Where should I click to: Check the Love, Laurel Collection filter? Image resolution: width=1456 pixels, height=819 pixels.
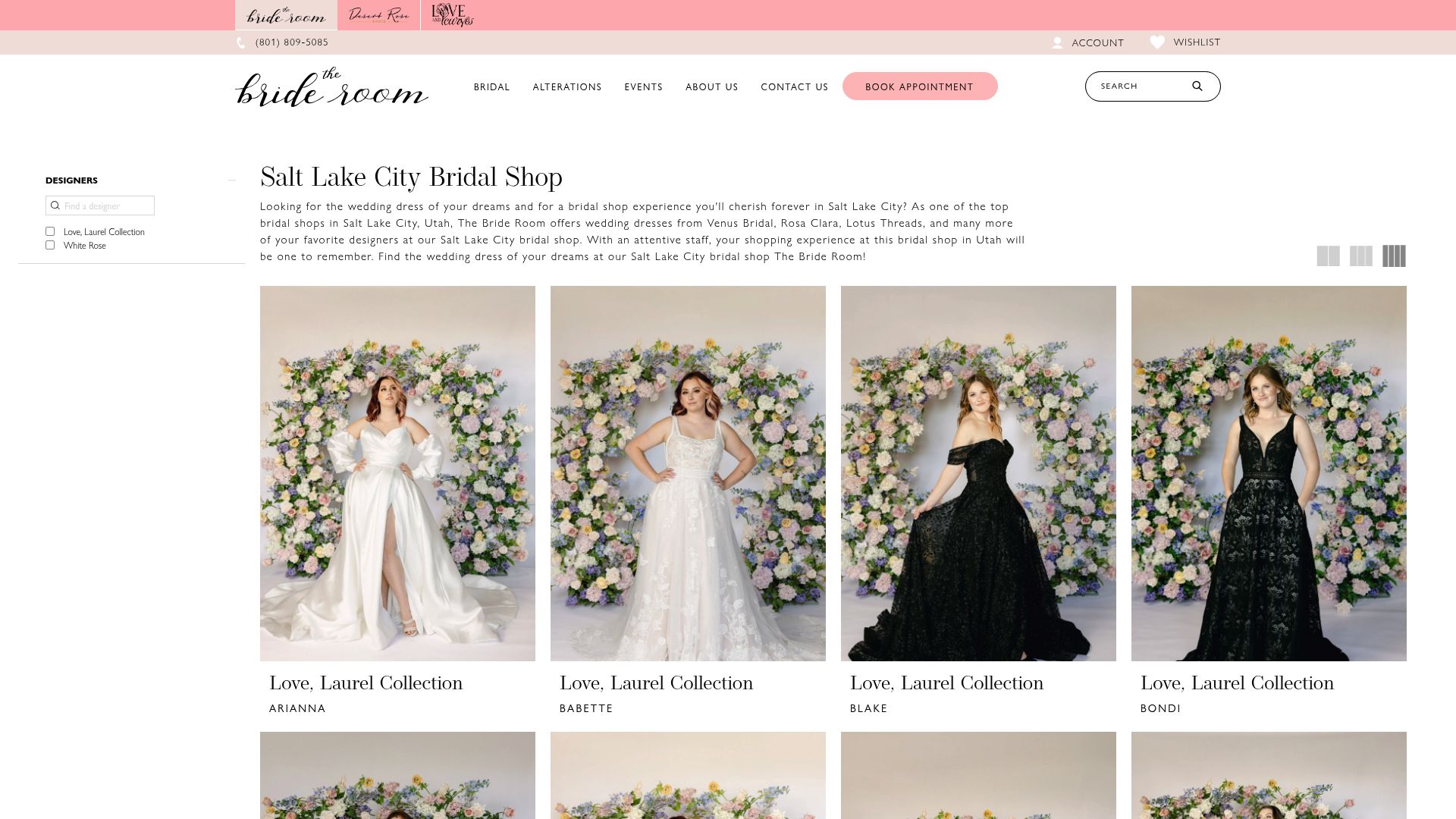click(50, 231)
